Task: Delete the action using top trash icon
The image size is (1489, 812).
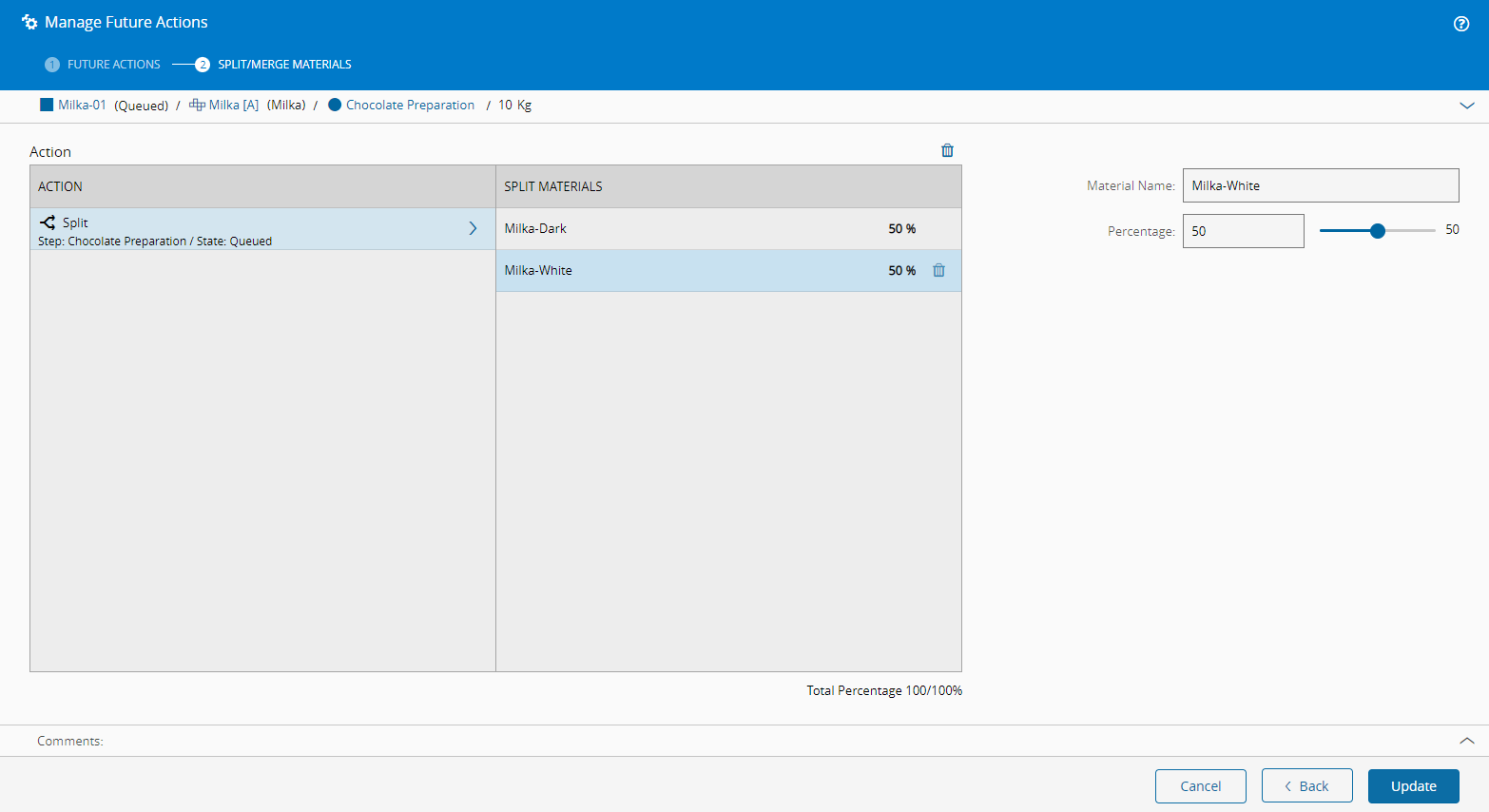Action: [947, 150]
